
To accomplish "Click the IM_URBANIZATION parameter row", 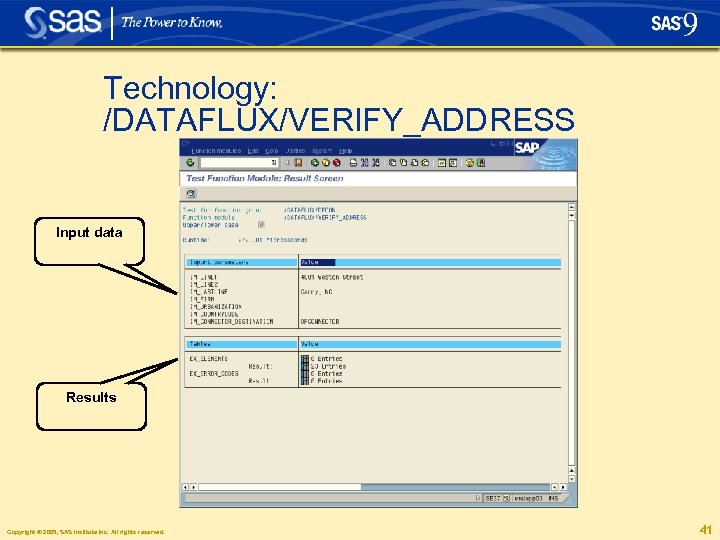I will coord(215,307).
